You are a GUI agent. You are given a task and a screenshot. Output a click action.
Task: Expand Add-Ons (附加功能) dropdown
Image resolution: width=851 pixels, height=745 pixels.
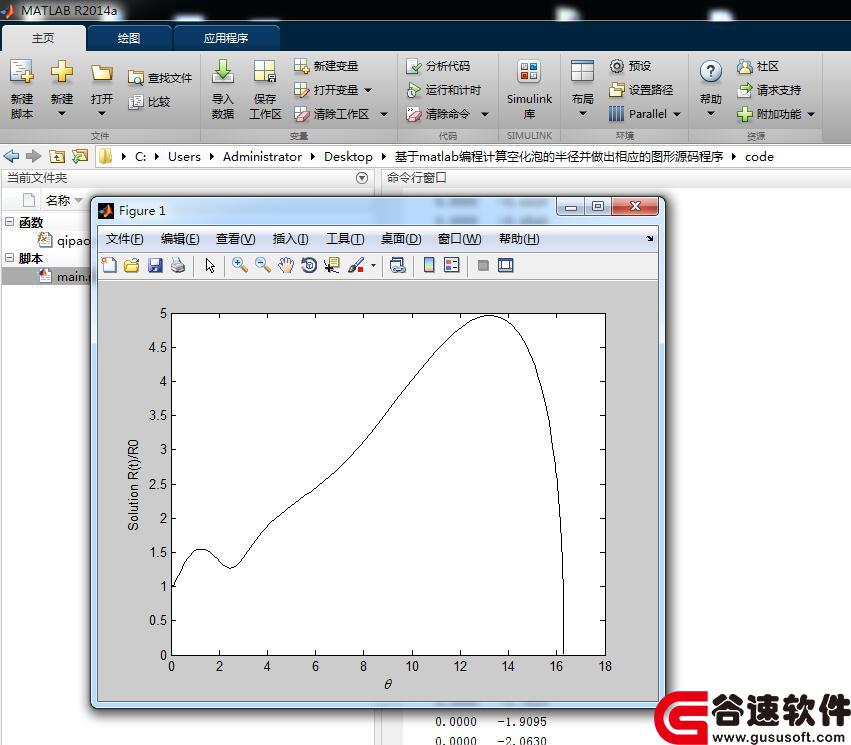point(811,114)
